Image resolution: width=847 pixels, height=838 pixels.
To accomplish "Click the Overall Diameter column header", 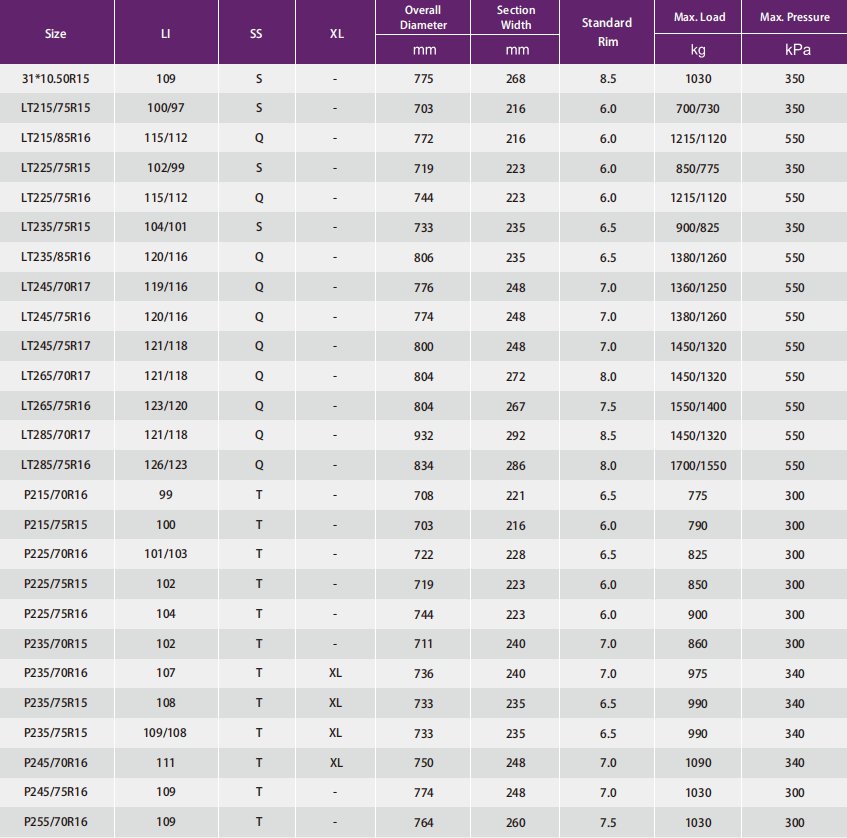I will [424, 17].
